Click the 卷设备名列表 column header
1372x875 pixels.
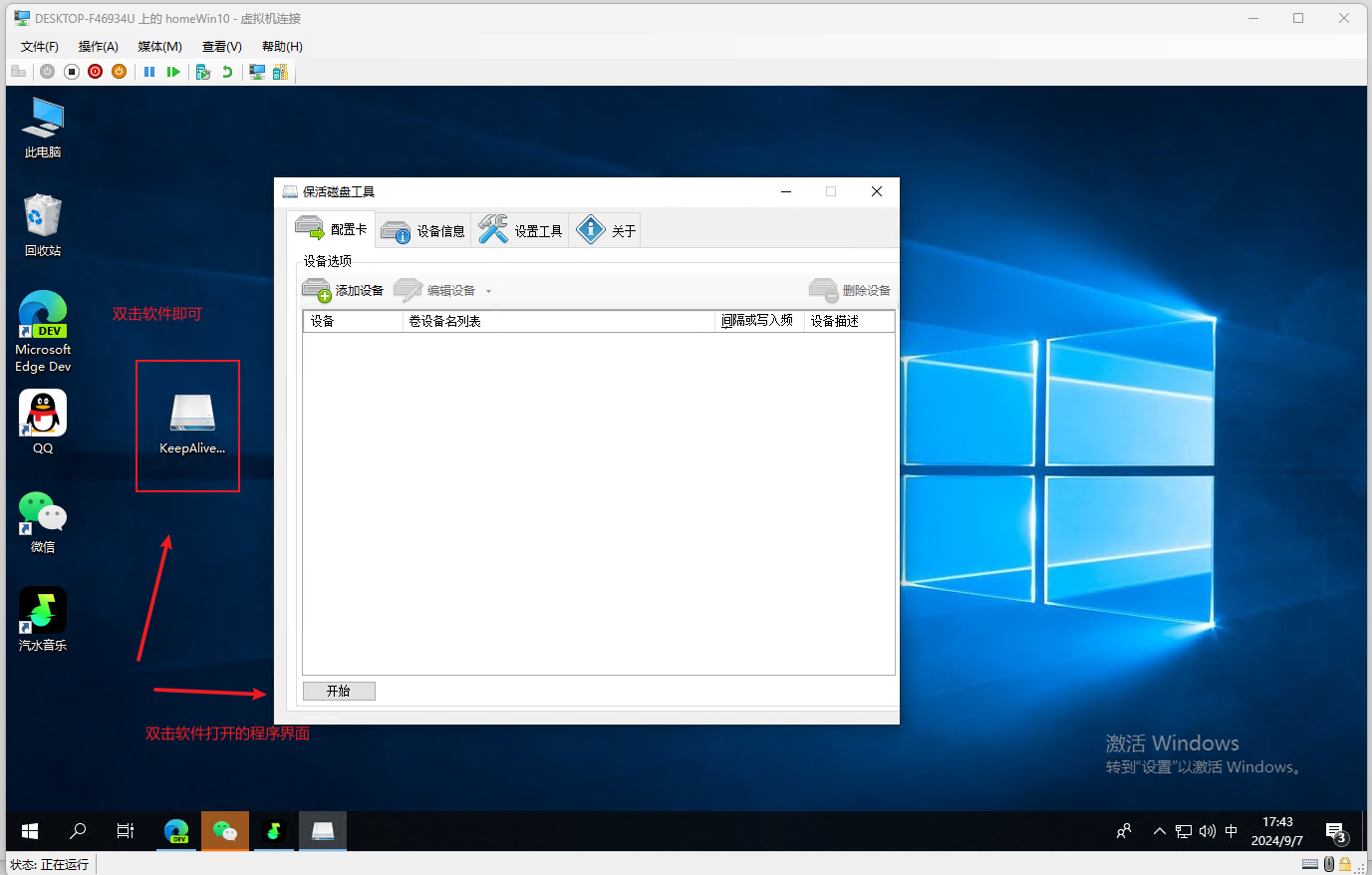(x=559, y=321)
